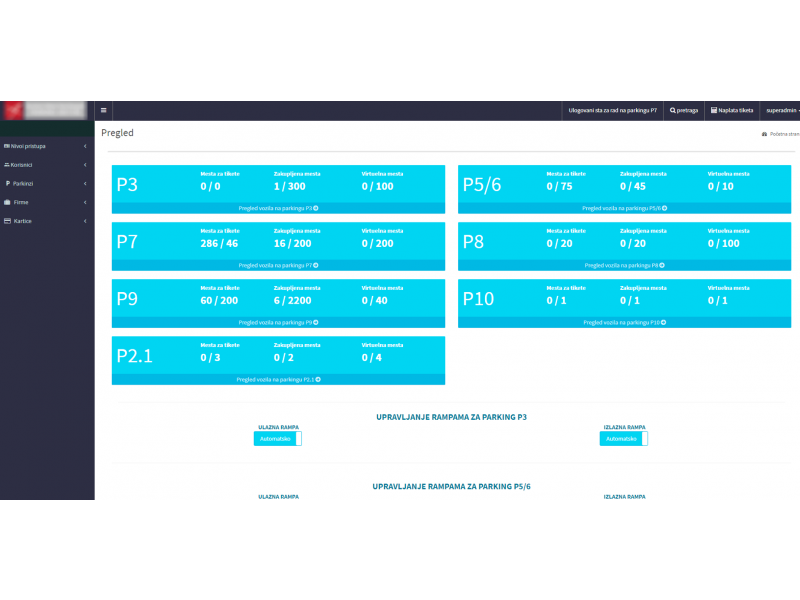Open Firme sidebar menu
The image size is (800, 600).
click(x=47, y=202)
